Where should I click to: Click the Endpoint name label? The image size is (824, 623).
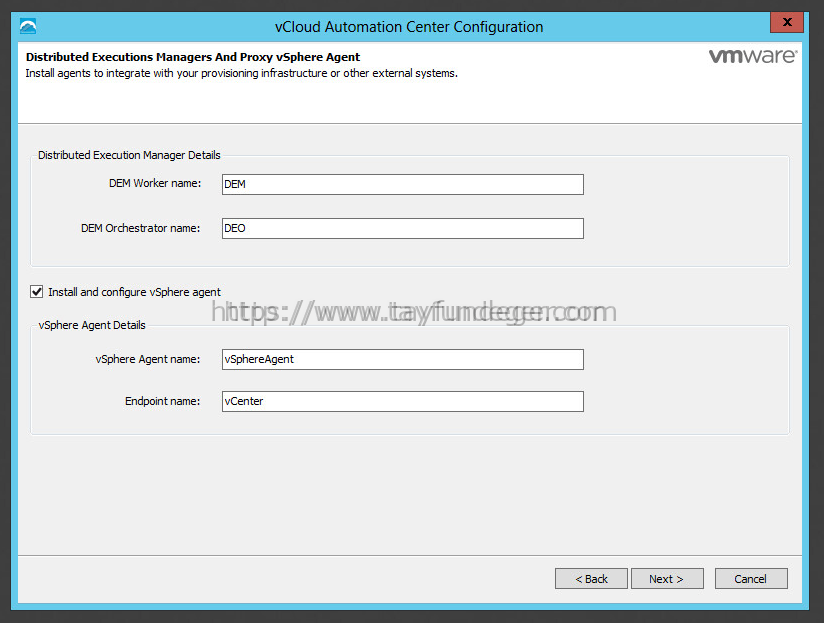[162, 401]
